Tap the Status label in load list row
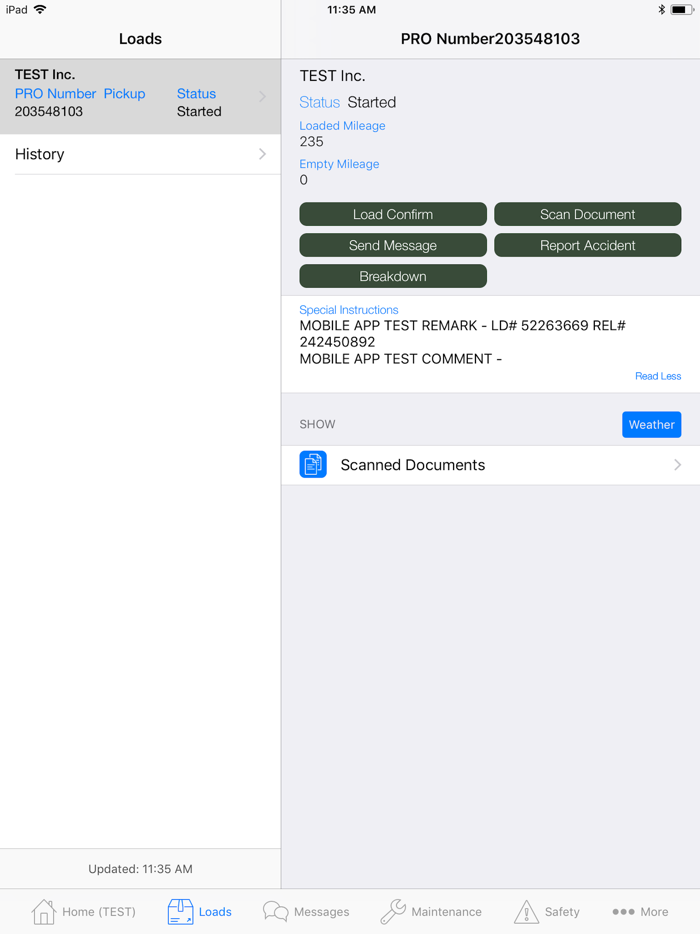 click(196, 94)
